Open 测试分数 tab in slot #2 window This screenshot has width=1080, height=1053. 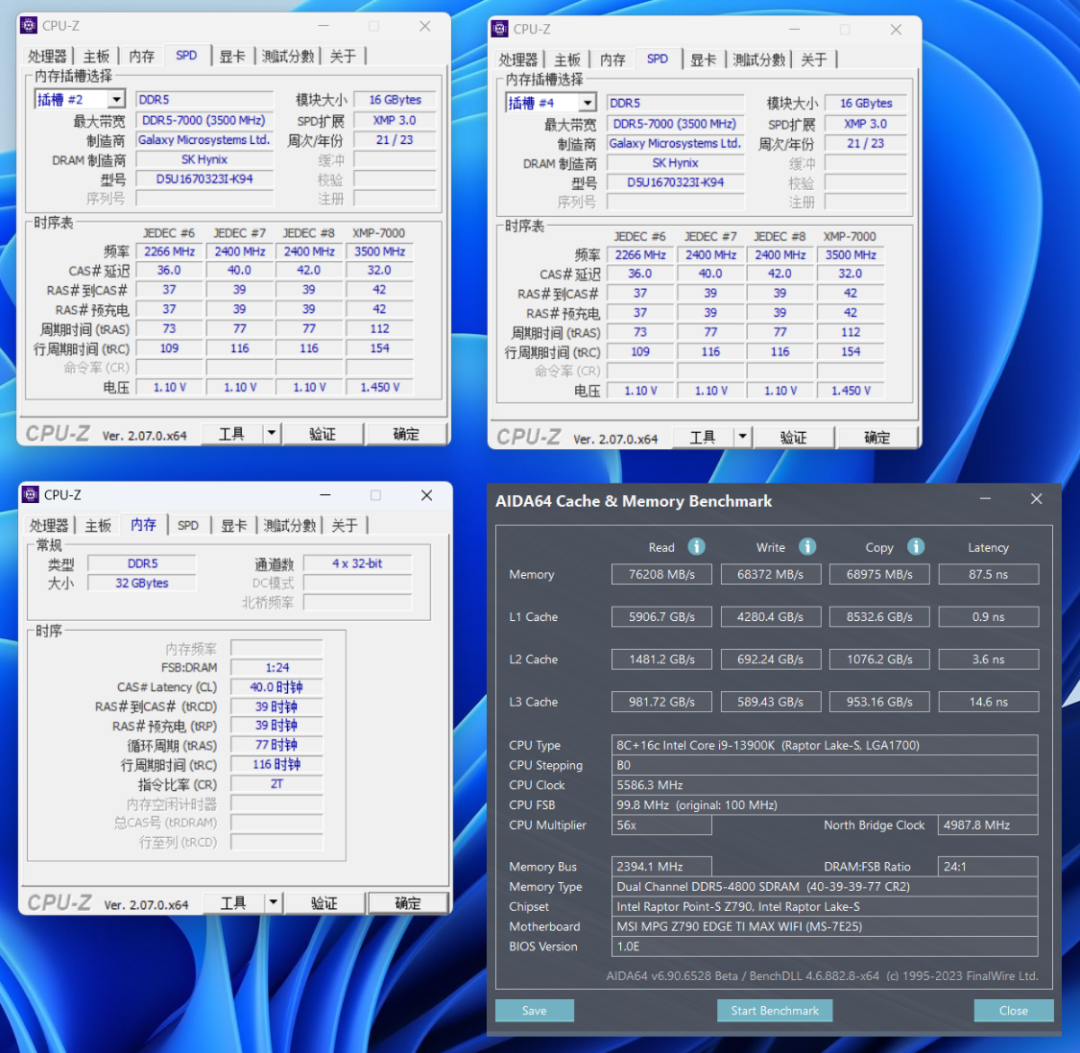pyautogui.click(x=288, y=56)
